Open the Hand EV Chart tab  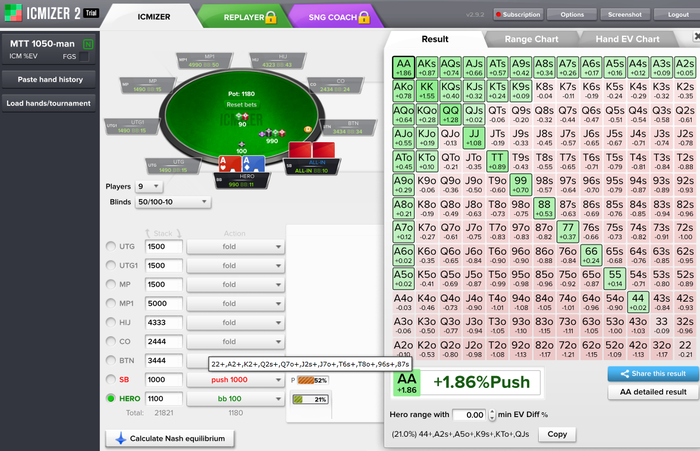(627, 39)
